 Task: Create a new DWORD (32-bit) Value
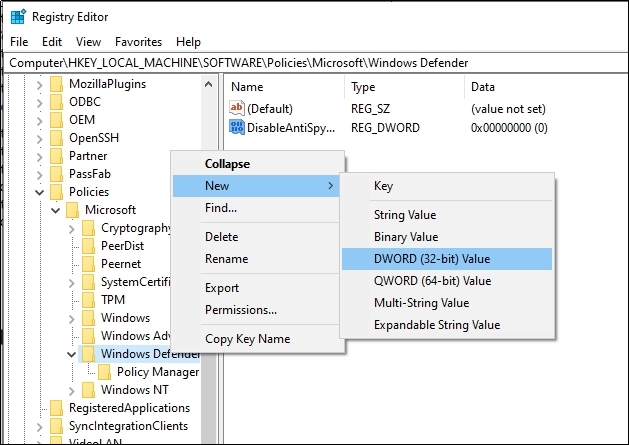tap(447, 259)
